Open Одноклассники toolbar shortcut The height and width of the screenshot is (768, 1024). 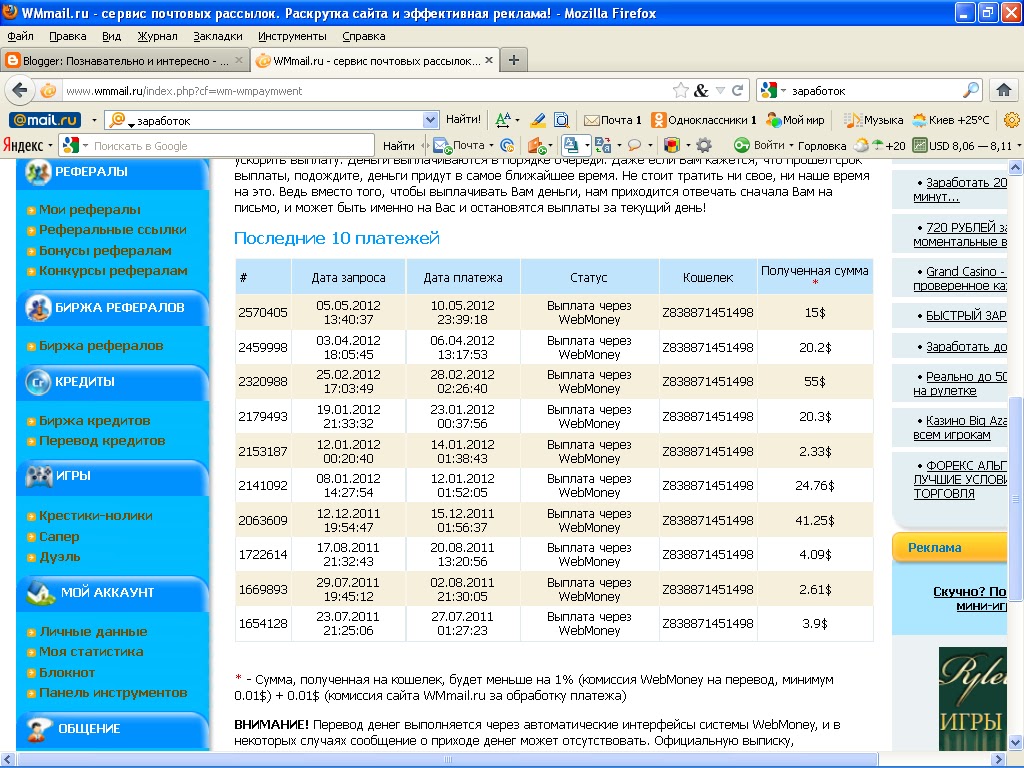tap(703, 120)
